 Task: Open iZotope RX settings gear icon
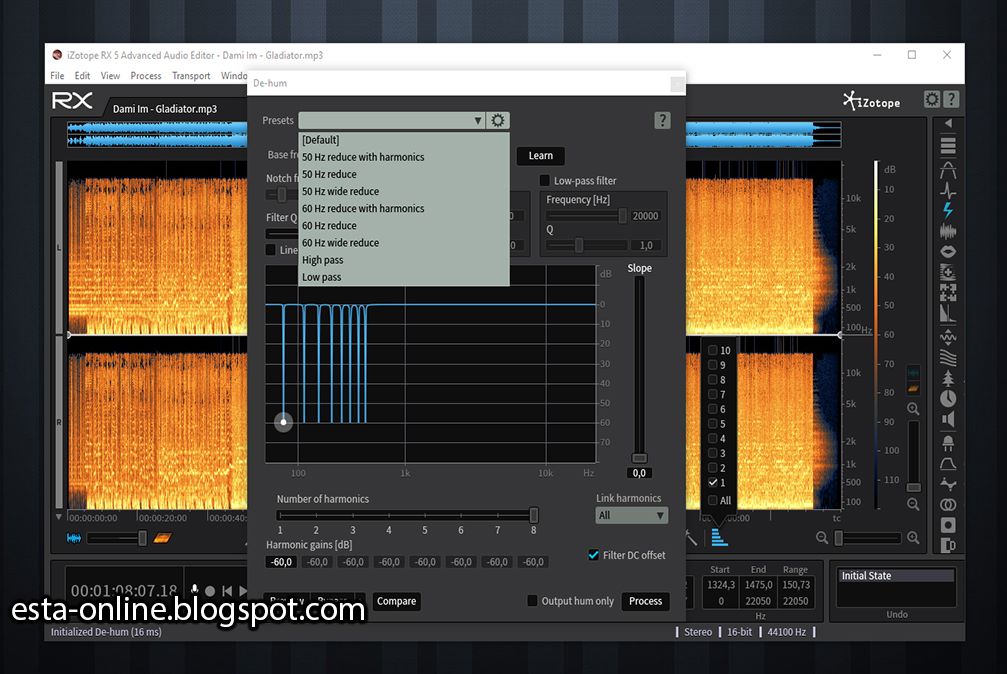coord(932,99)
